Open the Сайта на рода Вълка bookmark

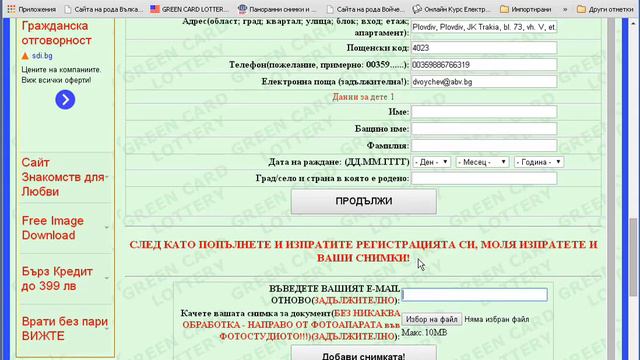(103, 9)
